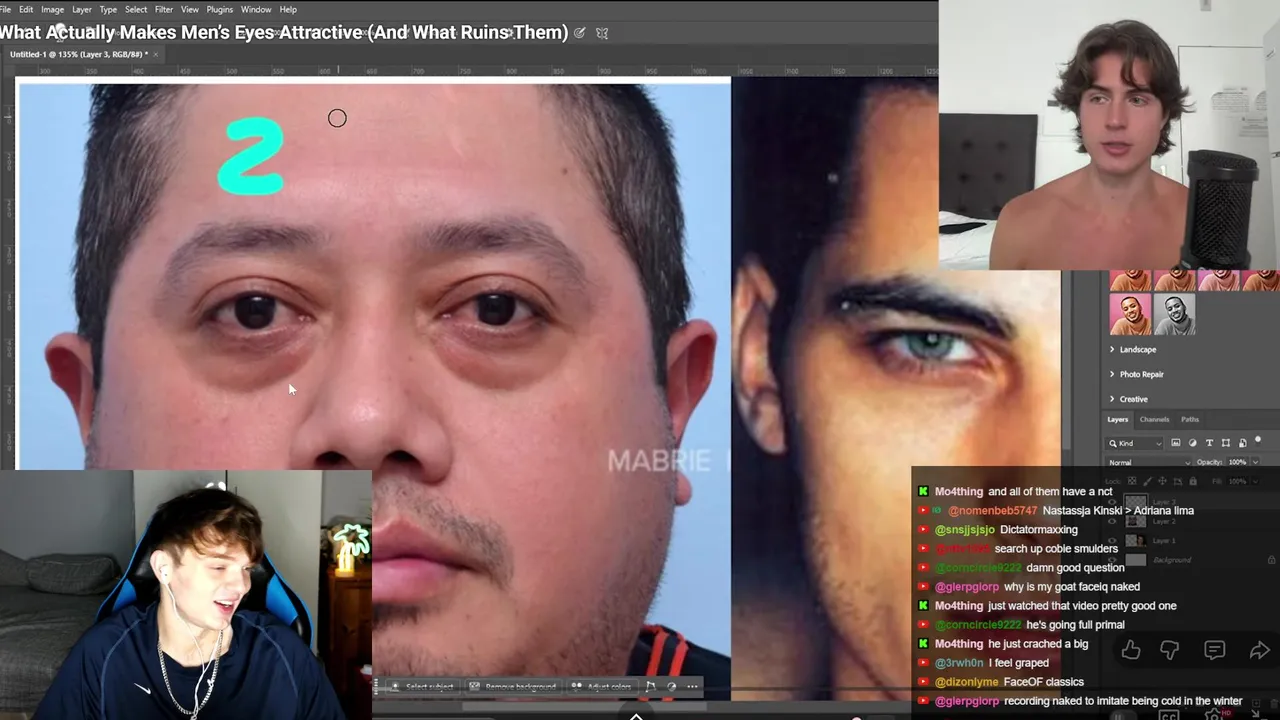Open the Filter menu
1280x720 pixels.
164,9
